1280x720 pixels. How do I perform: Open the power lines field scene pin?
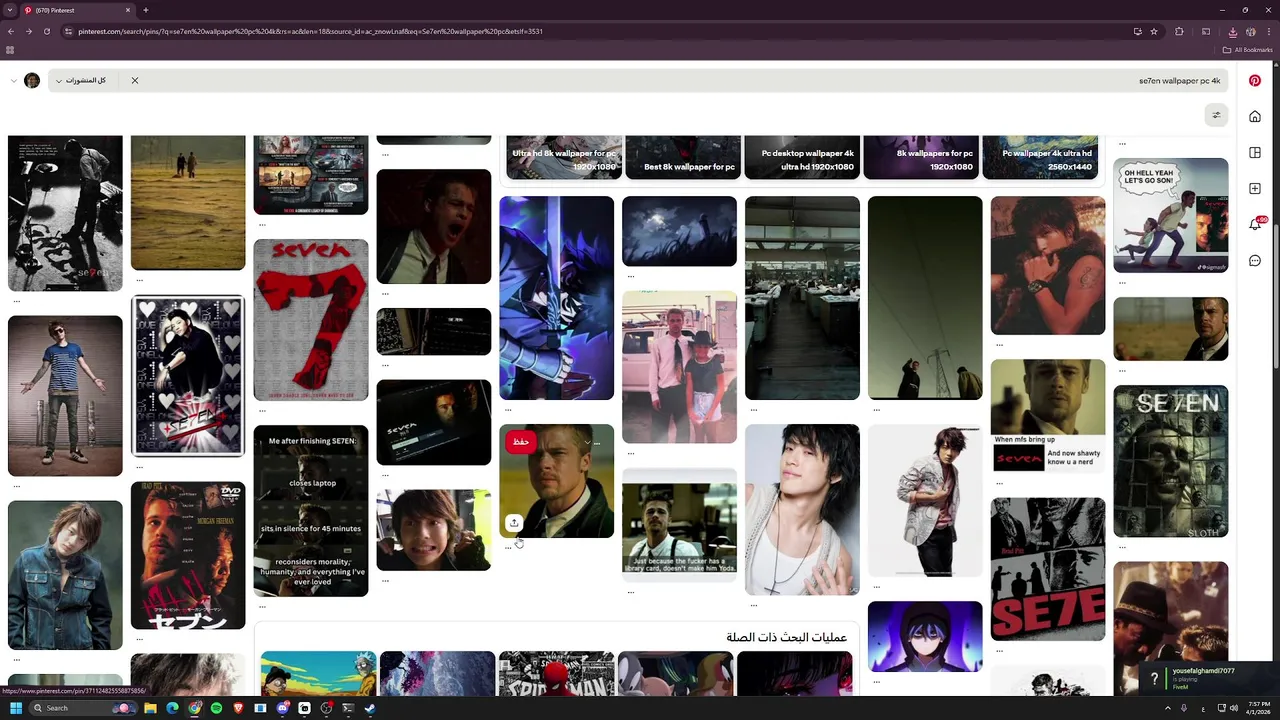coord(925,298)
